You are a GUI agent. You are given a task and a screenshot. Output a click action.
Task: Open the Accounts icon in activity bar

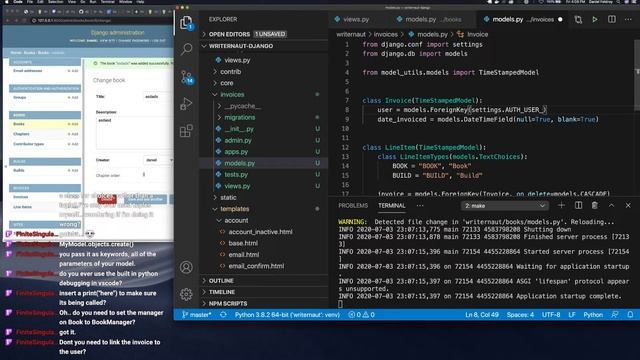click(186, 267)
